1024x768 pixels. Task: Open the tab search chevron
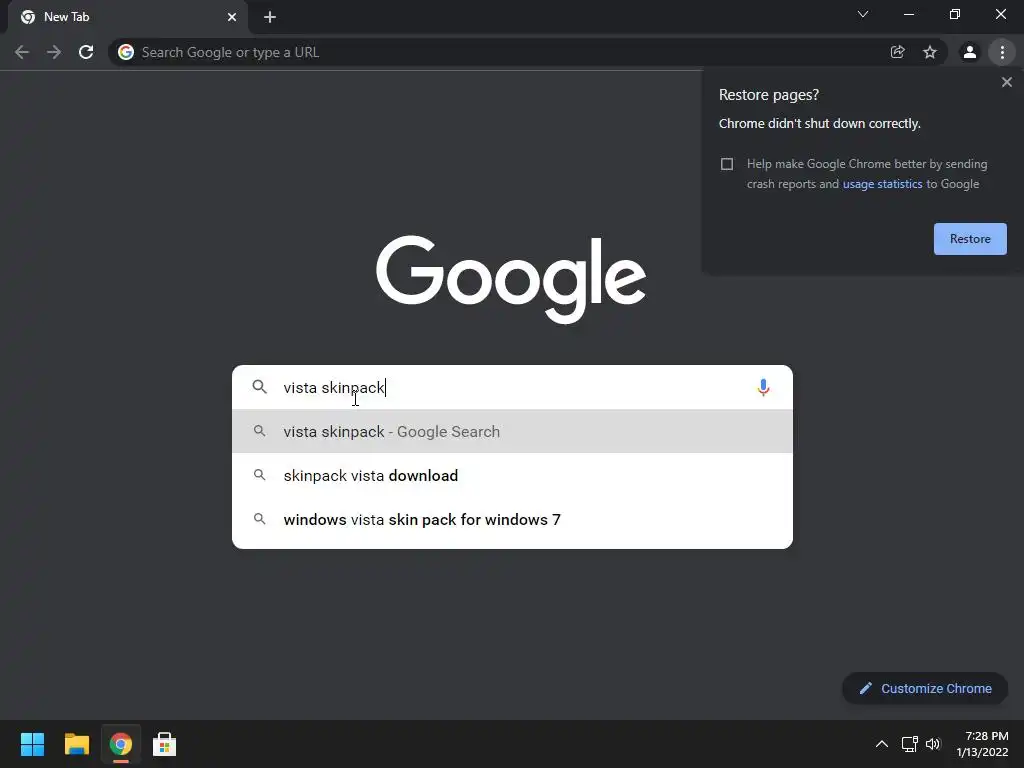(x=863, y=14)
